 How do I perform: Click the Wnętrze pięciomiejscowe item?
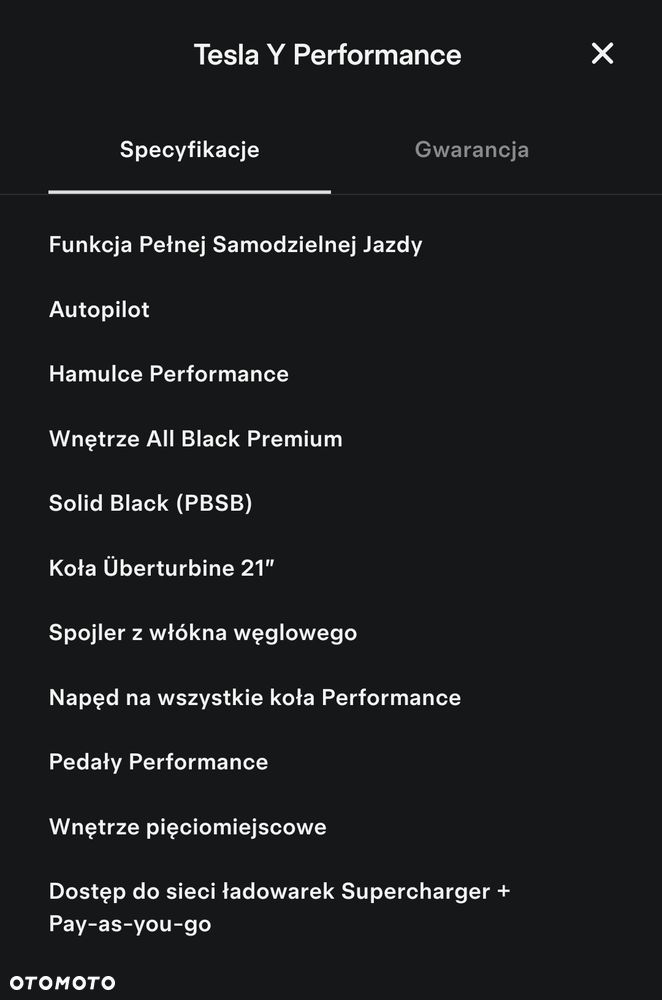188,827
